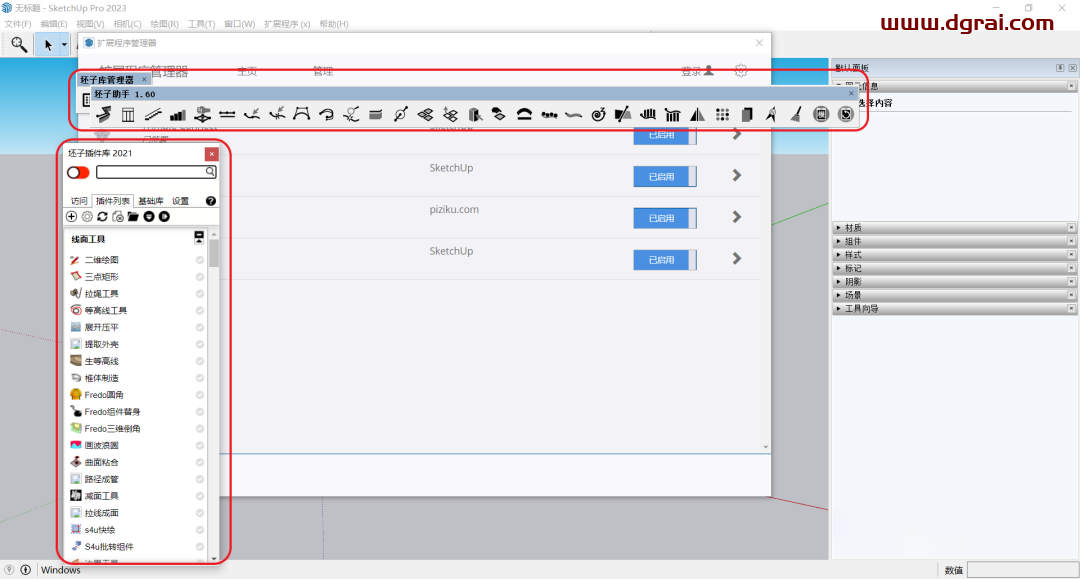Viewport: 1080px width, 579px height.
Task: Open the help question mark in plugin library
Action: 210,201
